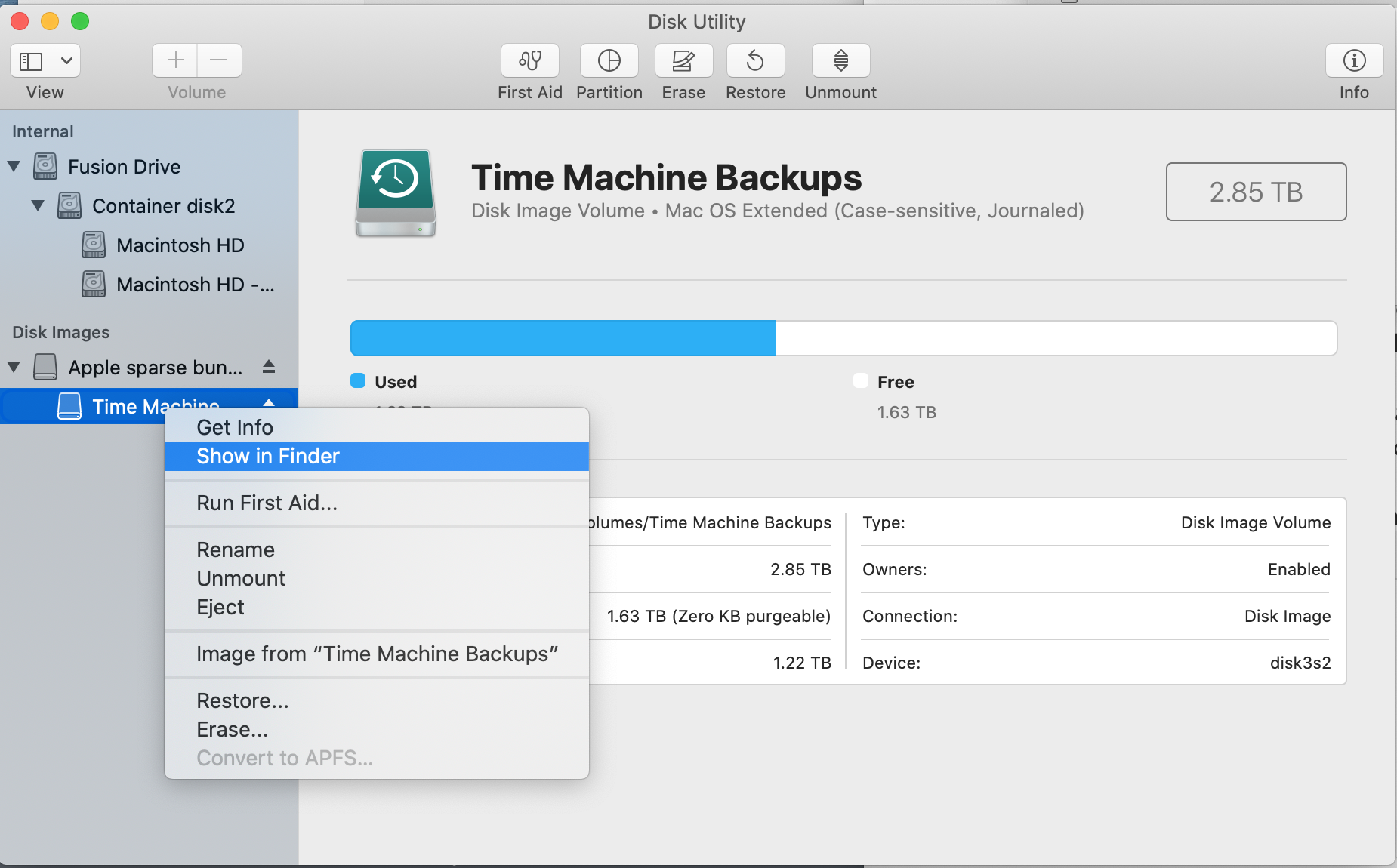Screen dimensions: 1397x868
Task: Zoom the Disk Utility window with the green button
Action: 80,21
